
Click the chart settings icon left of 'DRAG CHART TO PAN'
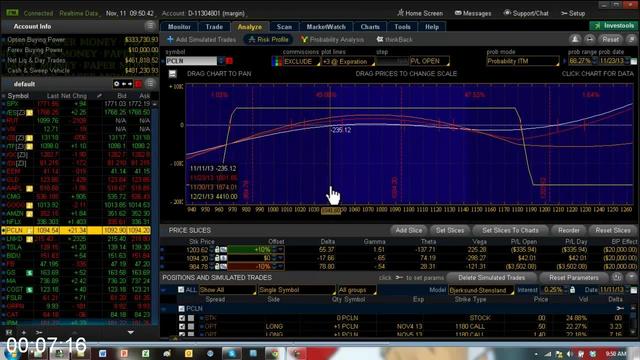tap(173, 74)
